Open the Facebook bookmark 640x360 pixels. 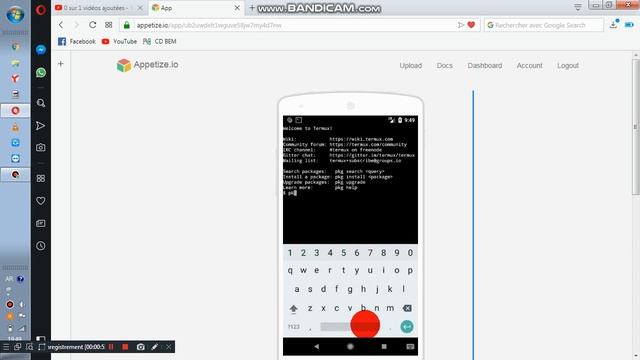(77, 41)
